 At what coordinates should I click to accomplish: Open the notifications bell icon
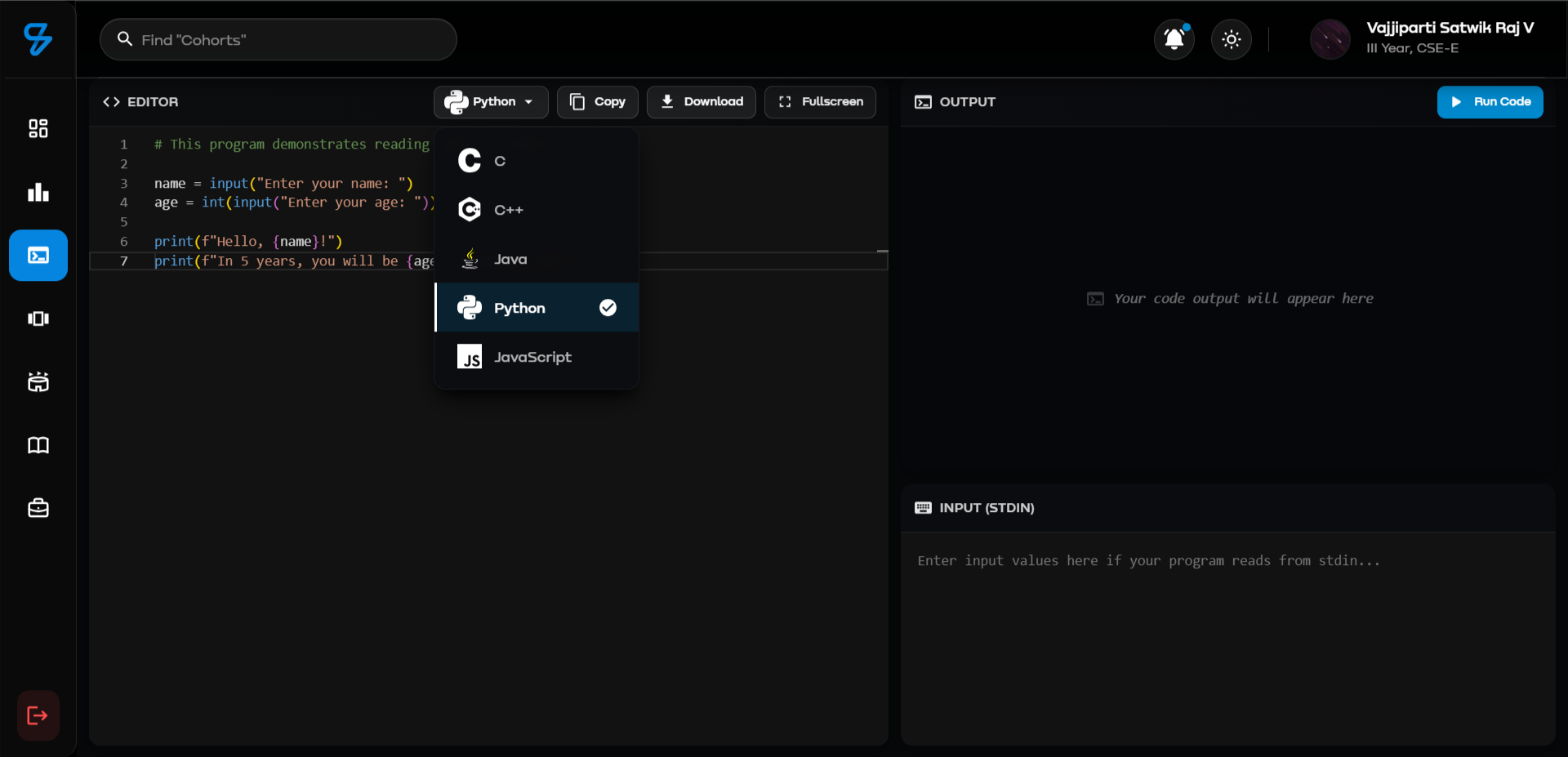pos(1174,38)
